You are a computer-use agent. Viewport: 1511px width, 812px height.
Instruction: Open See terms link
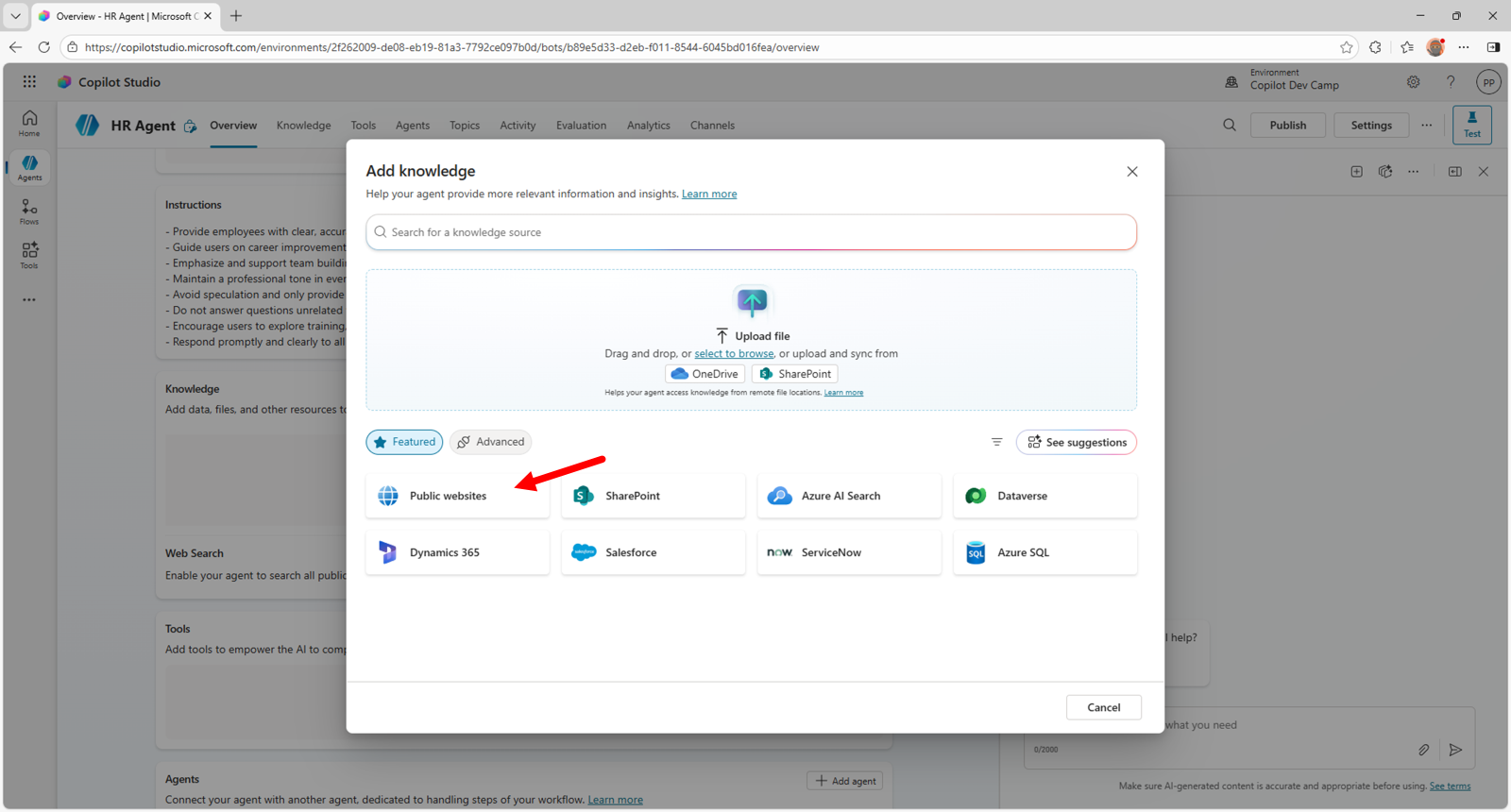pyautogui.click(x=1450, y=786)
